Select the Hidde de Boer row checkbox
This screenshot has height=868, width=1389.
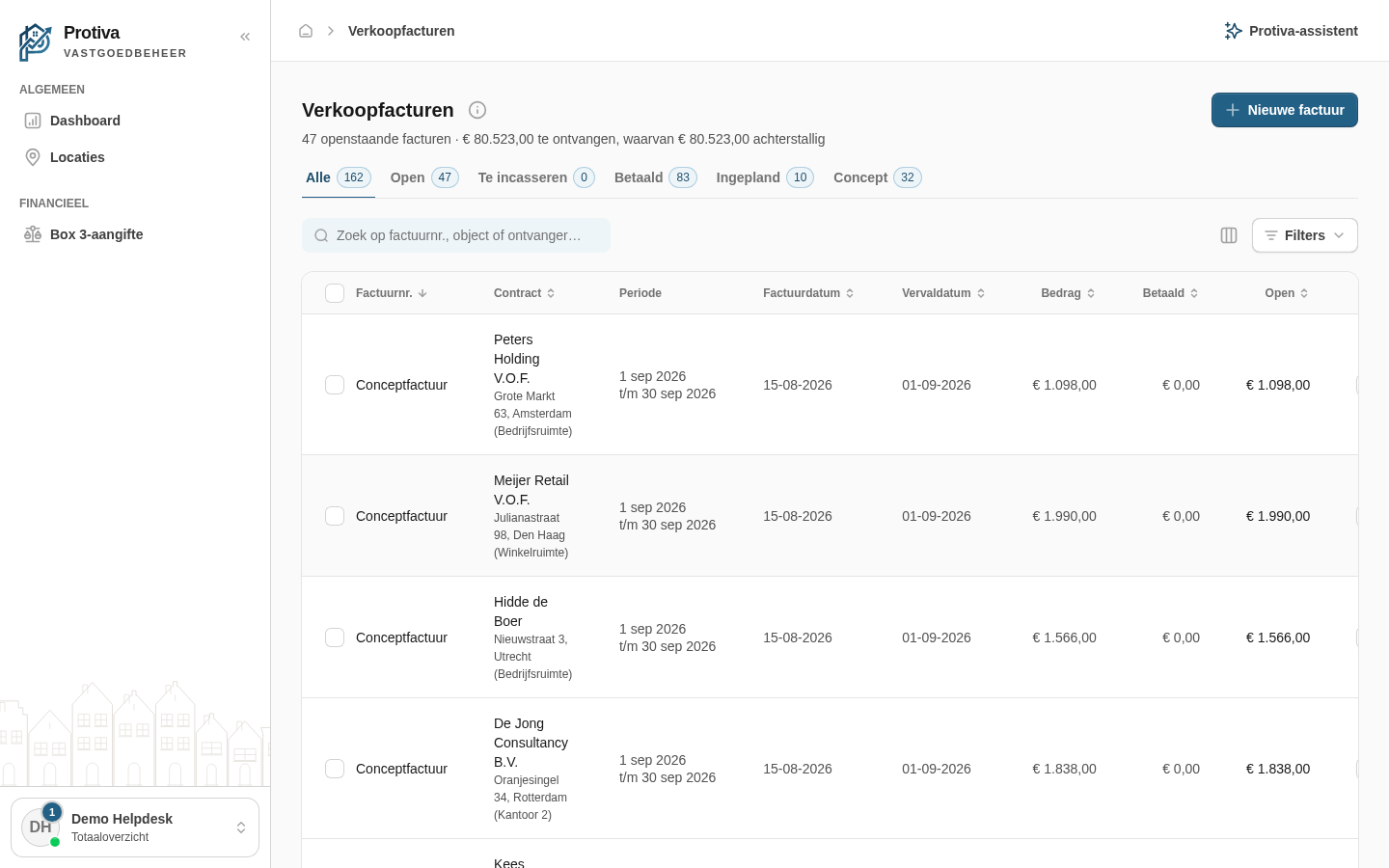point(335,637)
